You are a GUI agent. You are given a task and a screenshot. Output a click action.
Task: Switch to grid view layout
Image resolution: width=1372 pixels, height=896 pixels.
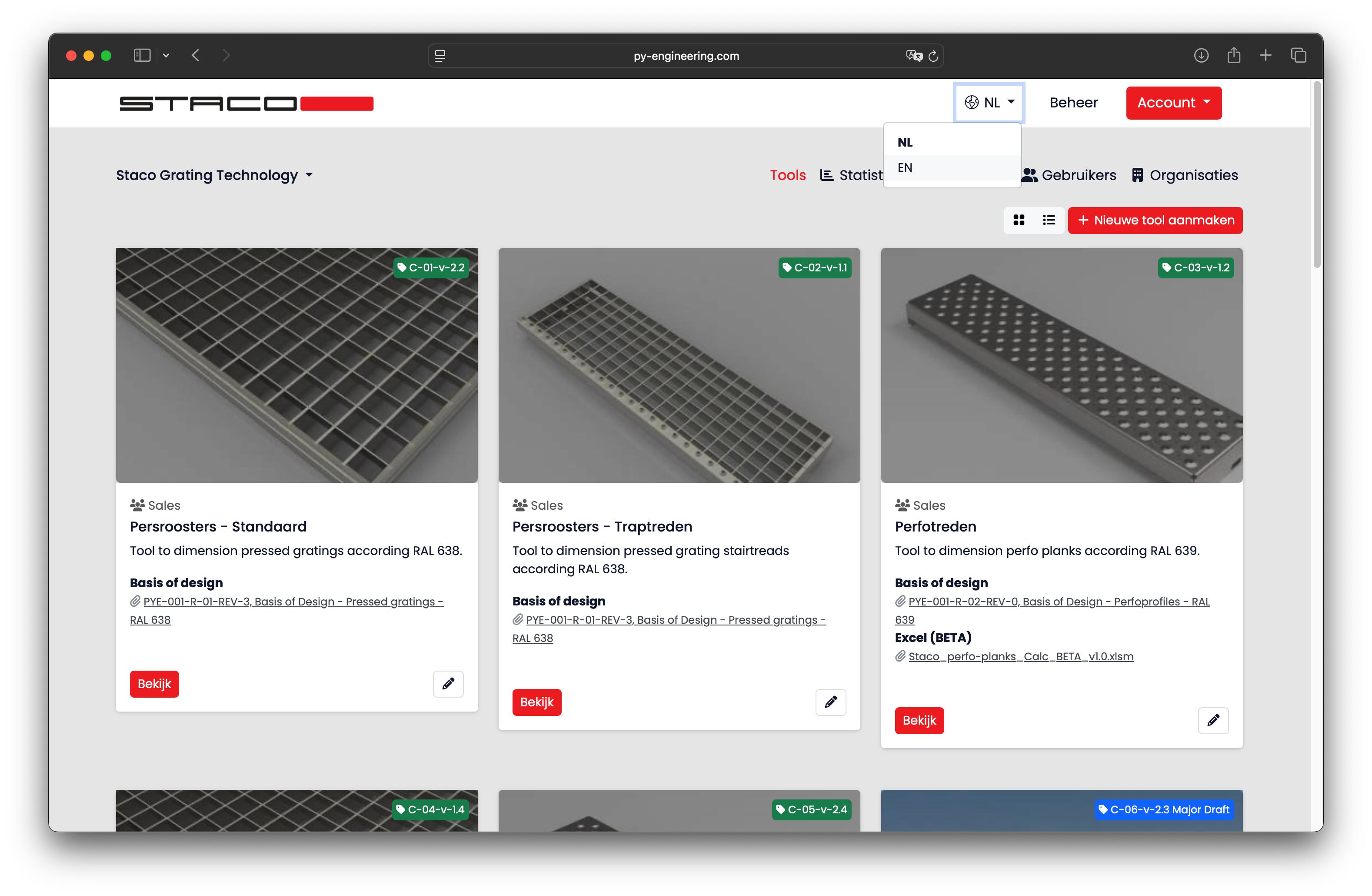(1019, 220)
